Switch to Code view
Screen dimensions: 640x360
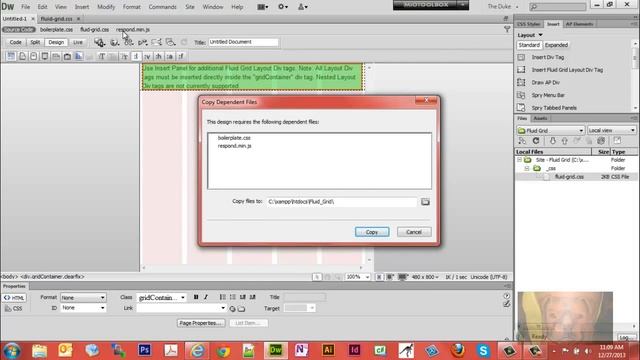click(16, 42)
